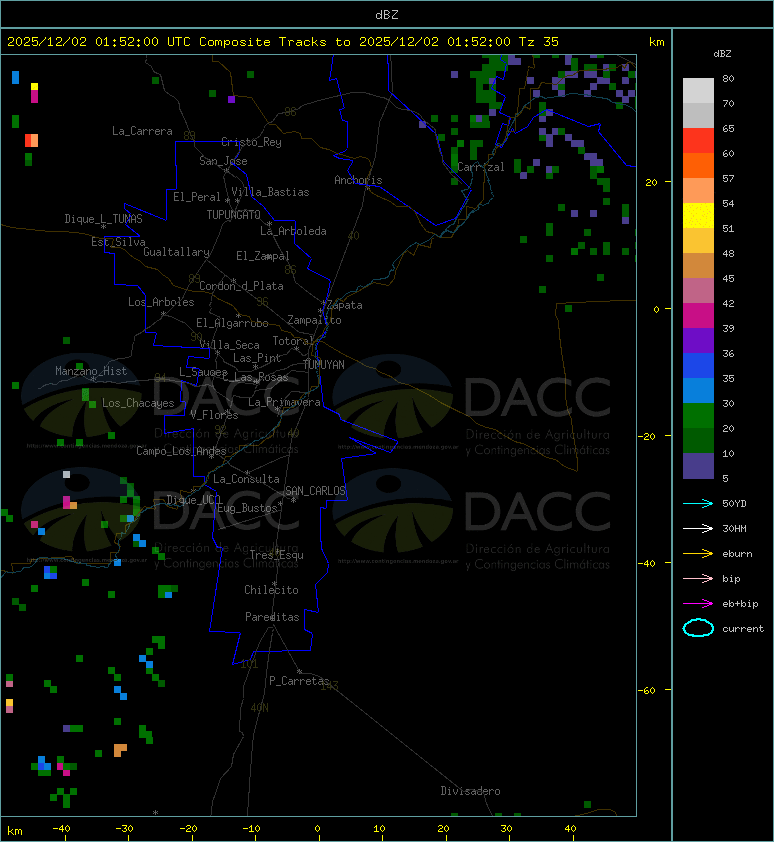Select the Pareditas location label
The image size is (774, 842).
(272, 617)
